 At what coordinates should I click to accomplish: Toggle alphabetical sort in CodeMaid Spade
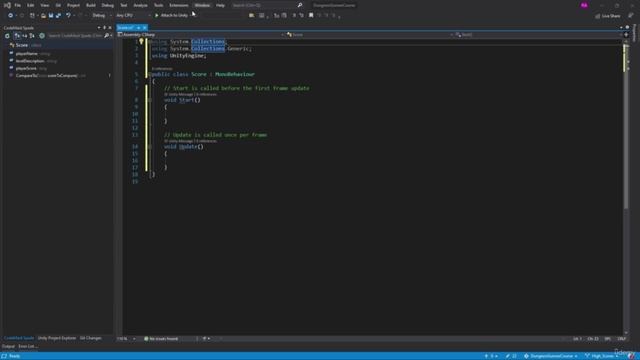[x=24, y=36]
